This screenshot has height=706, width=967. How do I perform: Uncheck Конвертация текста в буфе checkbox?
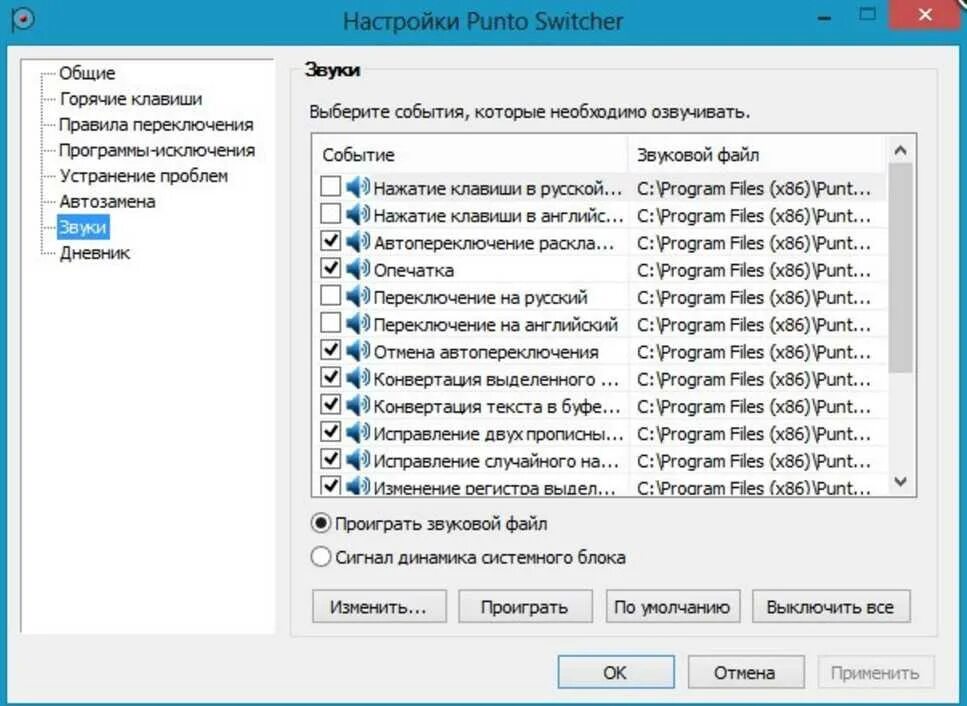pos(331,404)
